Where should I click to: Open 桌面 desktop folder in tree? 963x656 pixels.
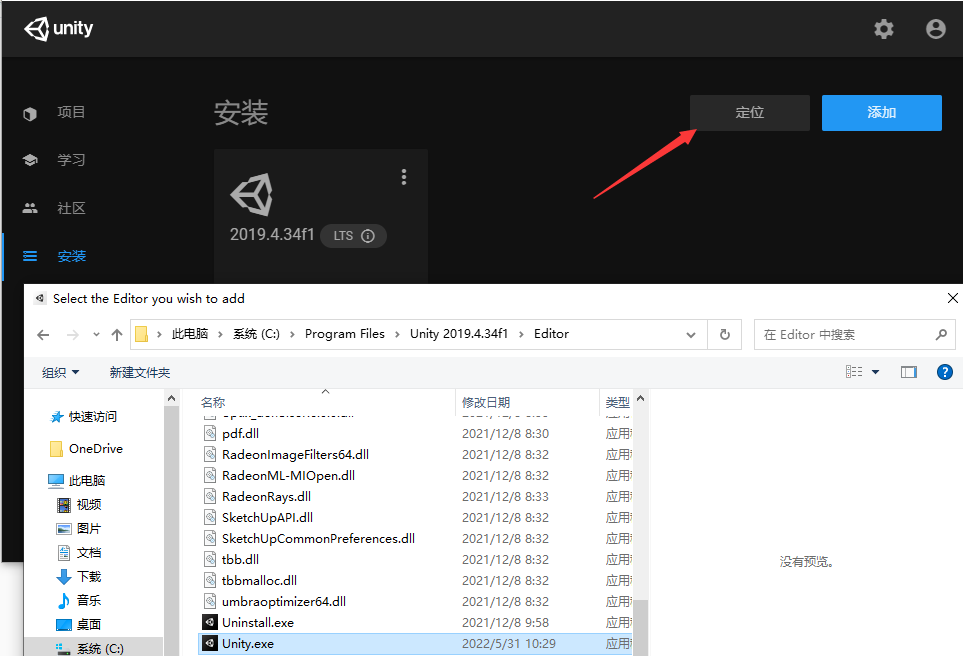pyautogui.click(x=88, y=625)
